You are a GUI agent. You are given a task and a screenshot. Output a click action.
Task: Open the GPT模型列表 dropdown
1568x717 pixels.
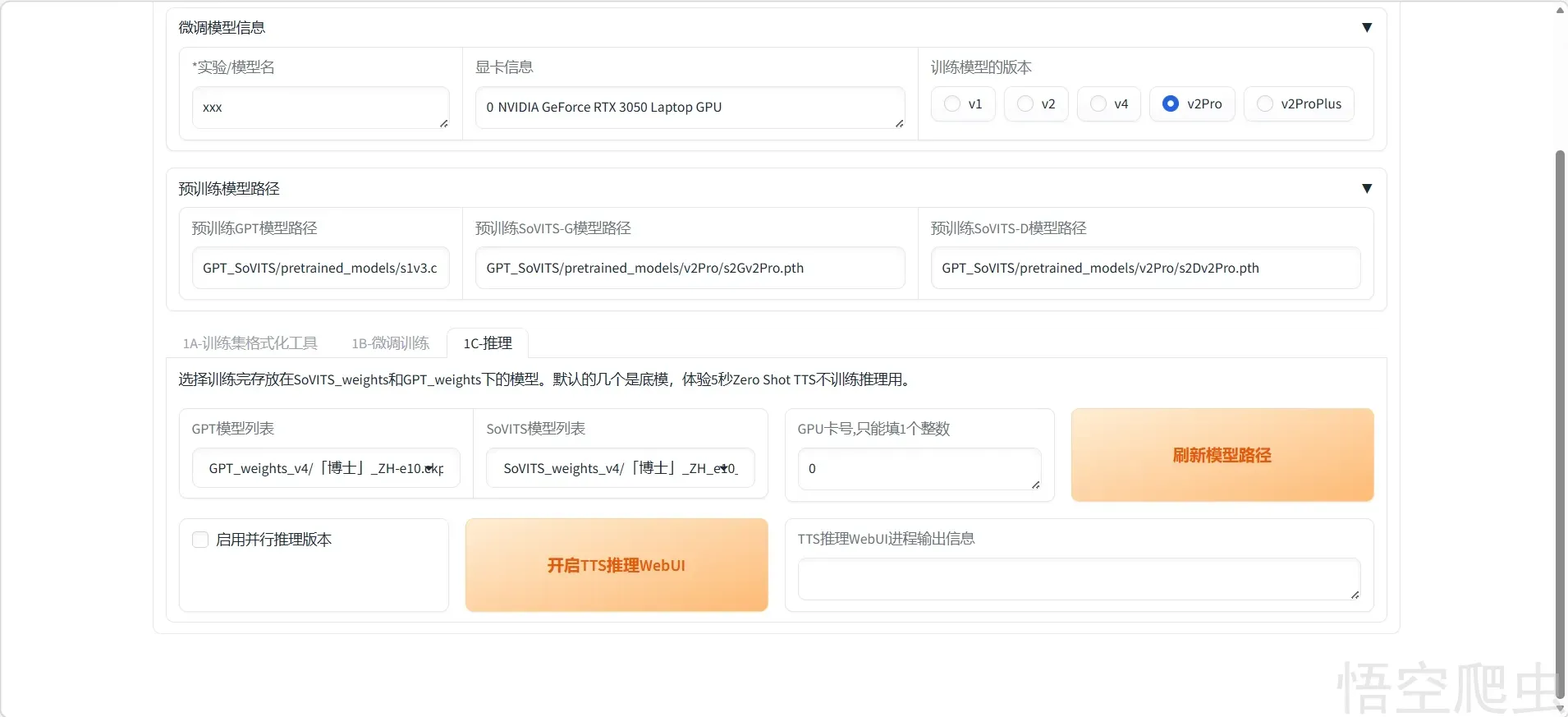325,468
